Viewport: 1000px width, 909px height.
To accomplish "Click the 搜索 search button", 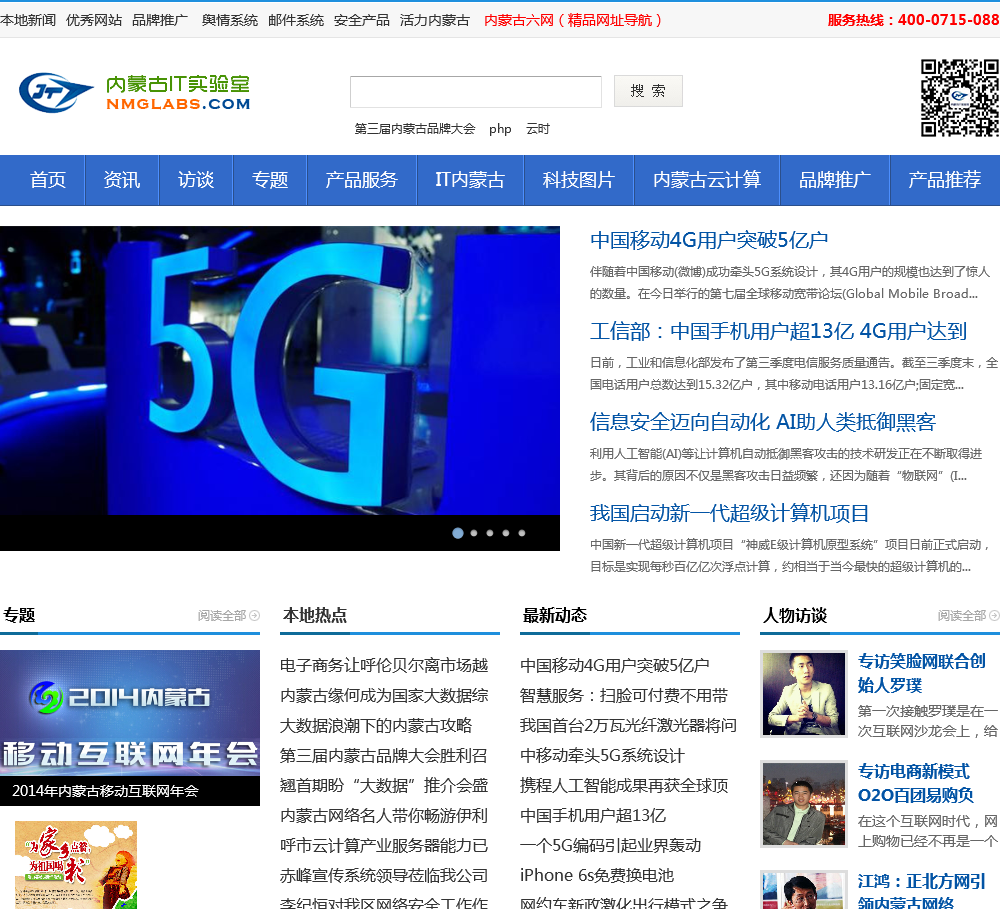I will pos(648,91).
